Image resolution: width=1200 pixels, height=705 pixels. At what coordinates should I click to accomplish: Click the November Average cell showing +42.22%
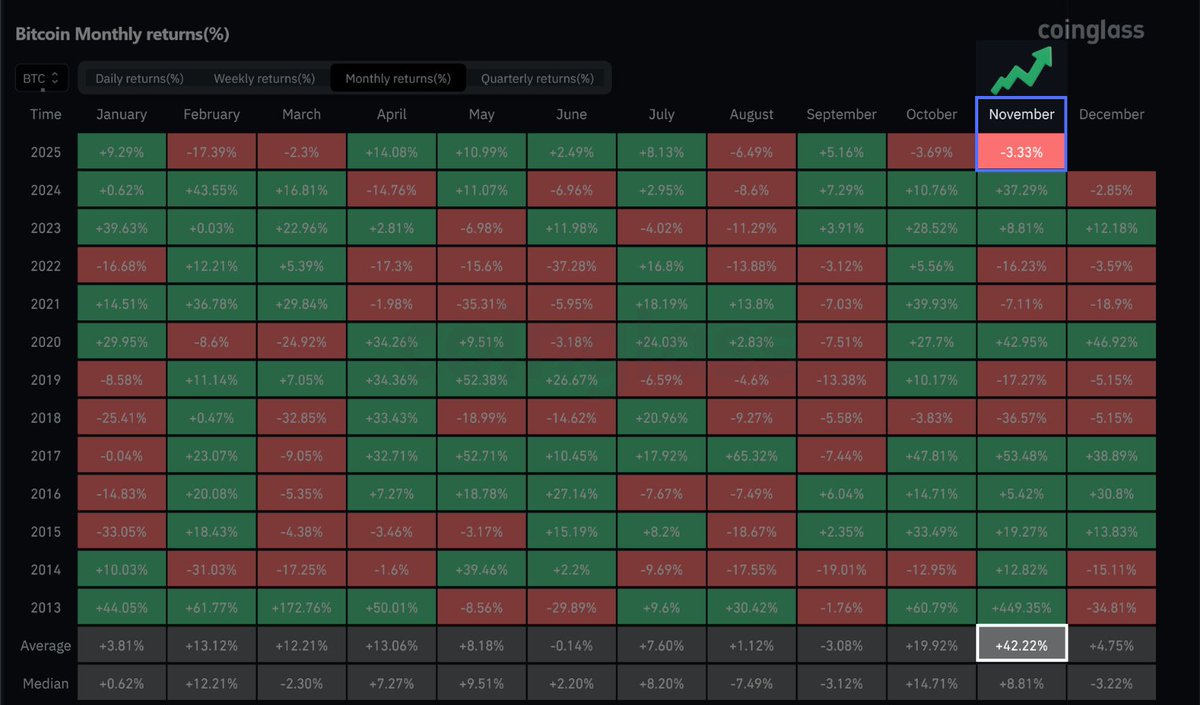click(x=1021, y=644)
